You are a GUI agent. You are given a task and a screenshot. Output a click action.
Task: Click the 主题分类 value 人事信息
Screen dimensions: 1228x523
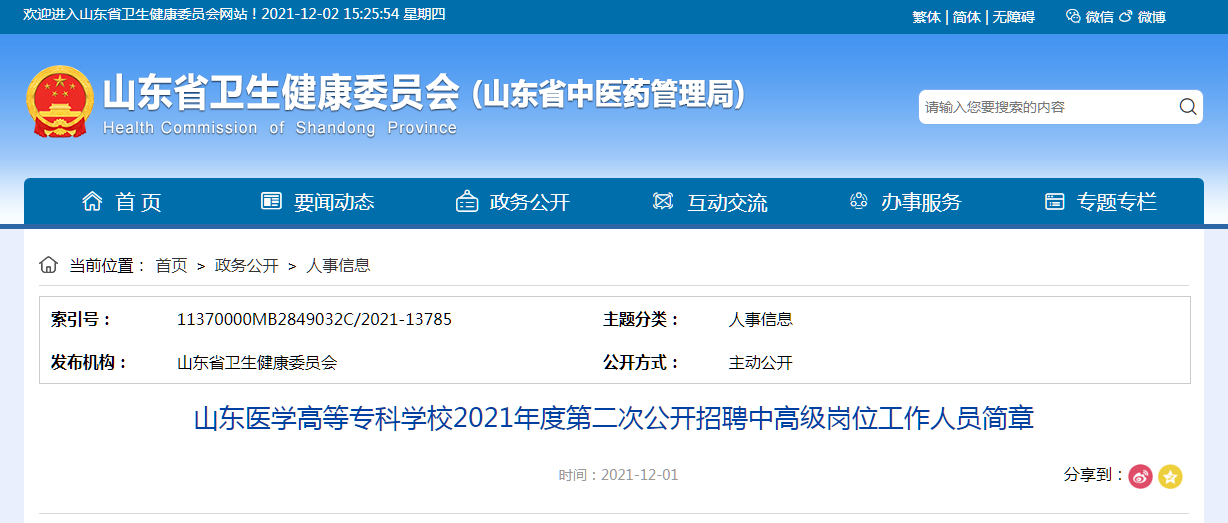pos(761,319)
